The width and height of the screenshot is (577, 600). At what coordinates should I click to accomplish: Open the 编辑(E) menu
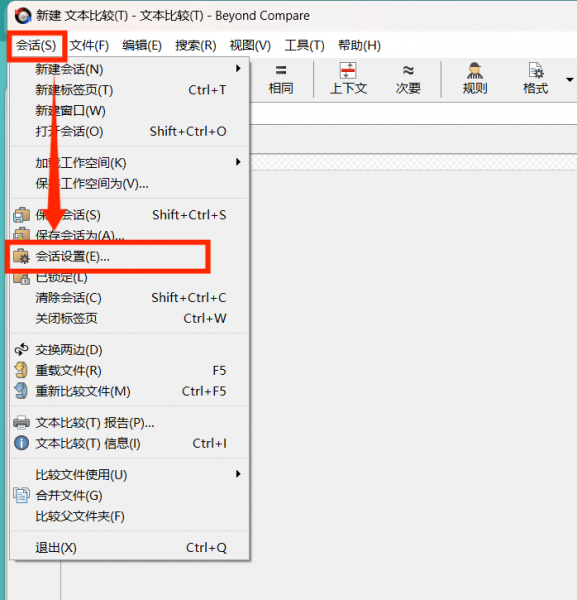[142, 46]
